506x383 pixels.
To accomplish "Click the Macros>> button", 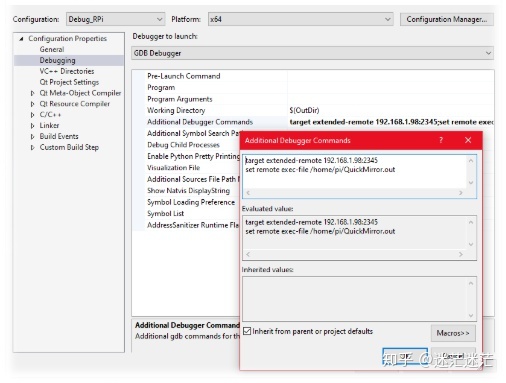I will pyautogui.click(x=453, y=333).
